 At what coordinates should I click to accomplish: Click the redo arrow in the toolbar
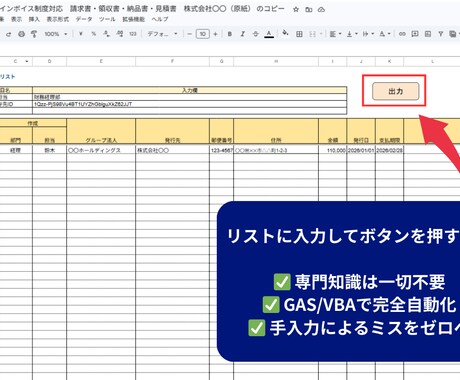pyautogui.click(x=8, y=34)
